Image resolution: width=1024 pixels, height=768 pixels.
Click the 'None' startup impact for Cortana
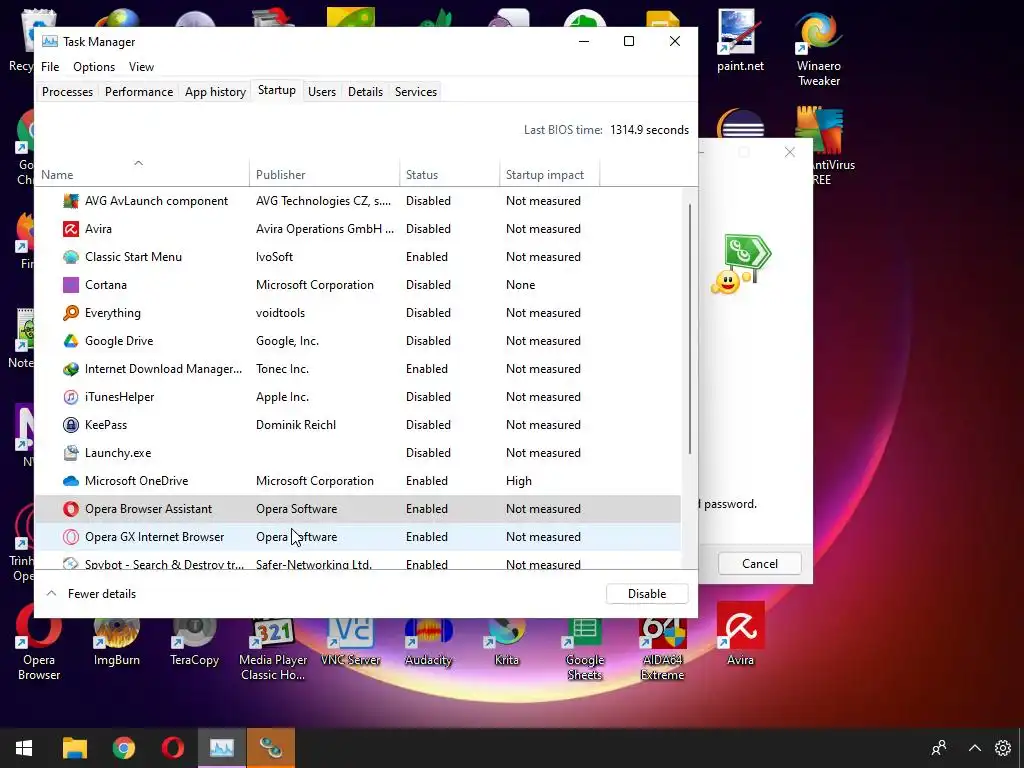520,285
